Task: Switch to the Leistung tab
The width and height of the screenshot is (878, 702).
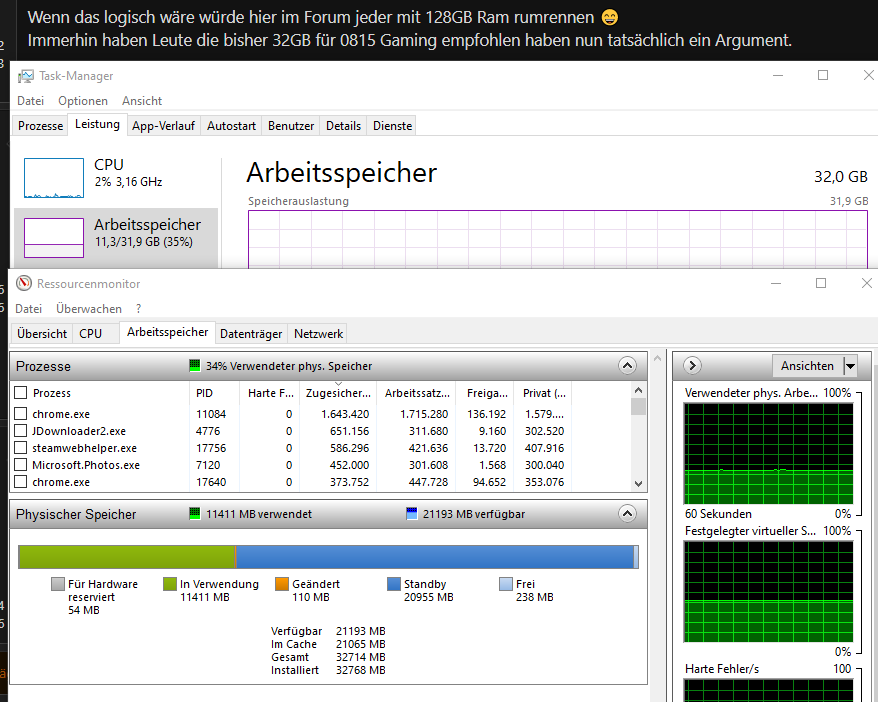Action: [97, 124]
